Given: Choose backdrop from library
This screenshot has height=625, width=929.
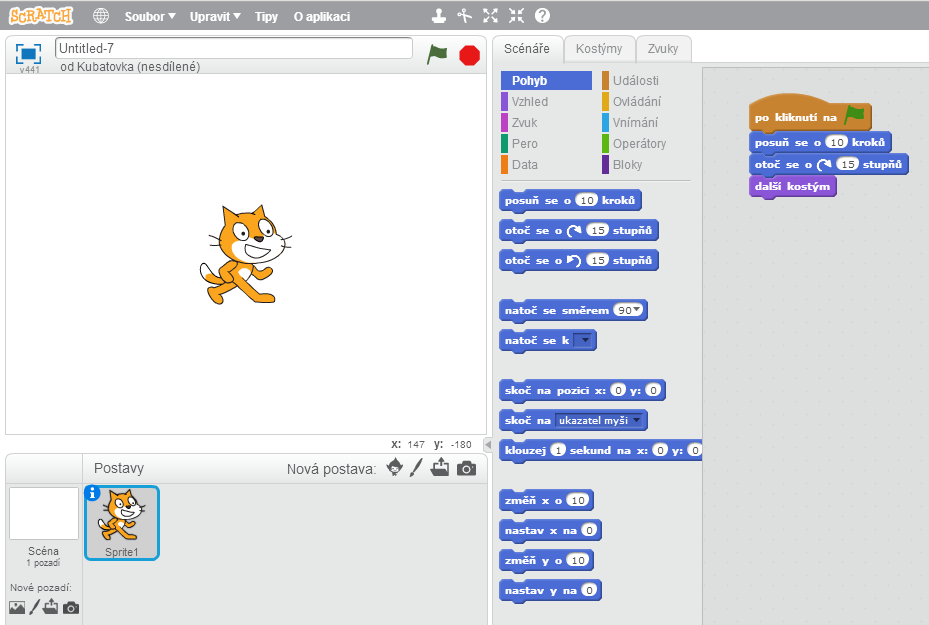Looking at the screenshot, I should 17,607.
